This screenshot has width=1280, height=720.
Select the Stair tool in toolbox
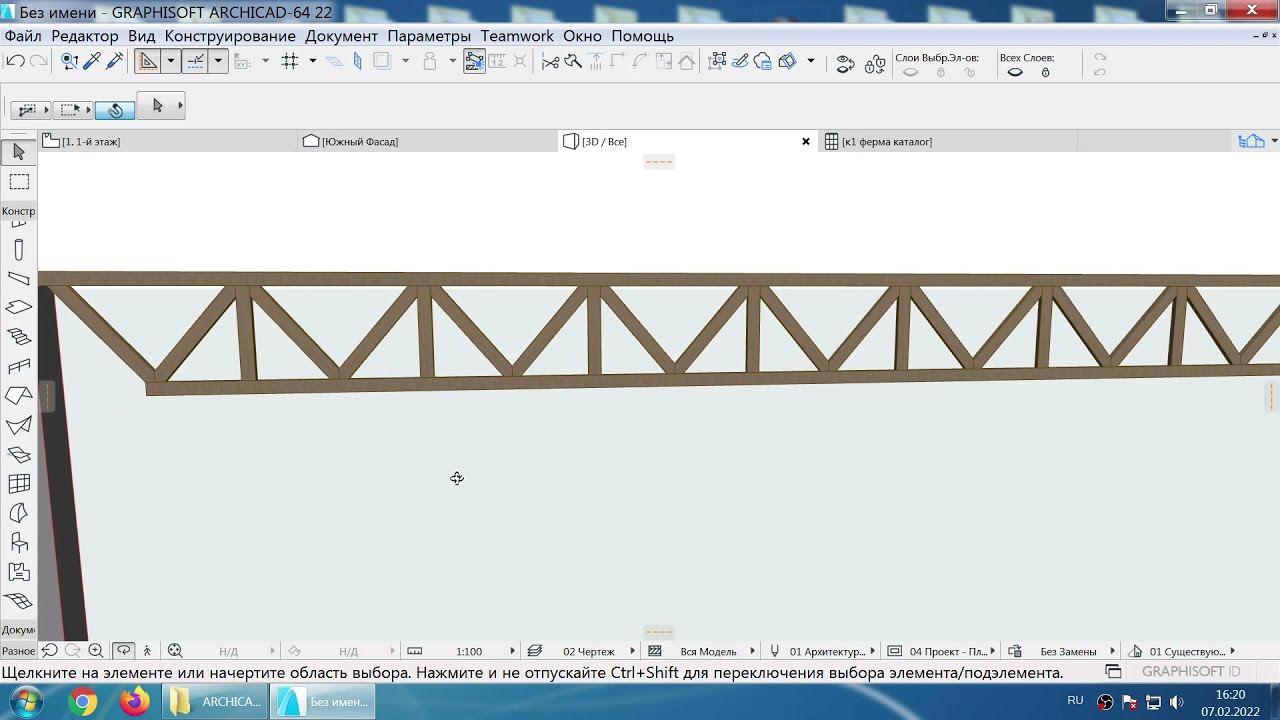[x=19, y=336]
